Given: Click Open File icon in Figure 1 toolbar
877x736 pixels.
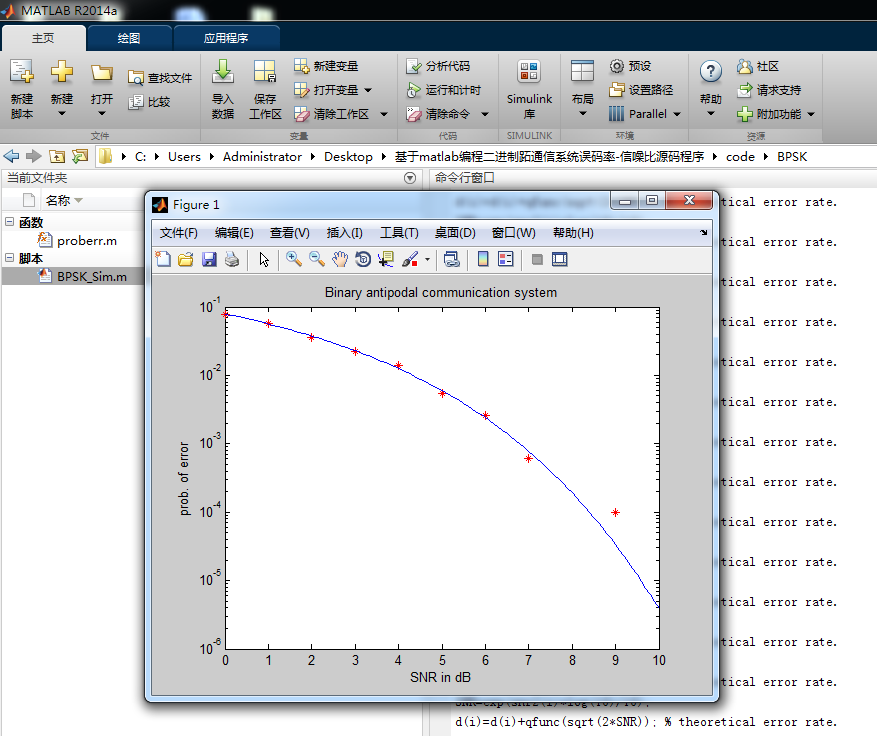Looking at the screenshot, I should point(186,259).
